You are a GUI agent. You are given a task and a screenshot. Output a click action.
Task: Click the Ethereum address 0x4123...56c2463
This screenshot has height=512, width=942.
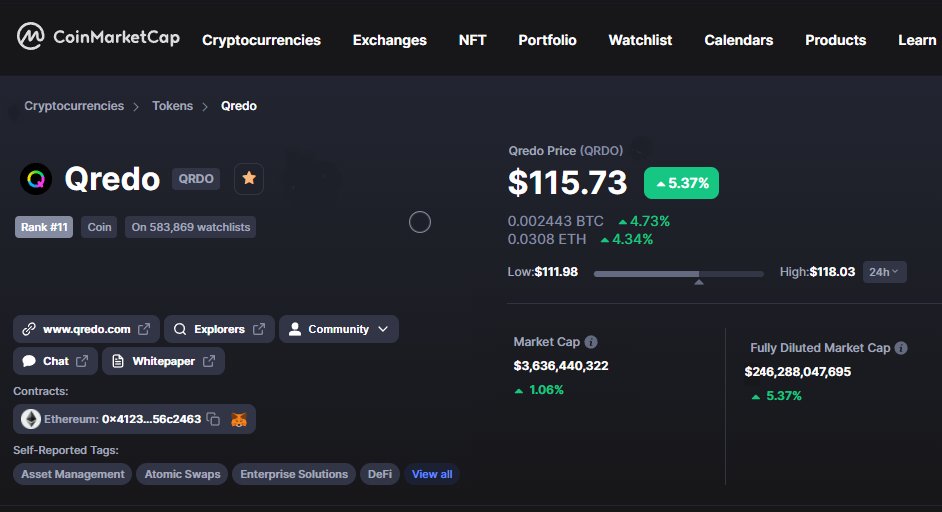click(151, 419)
